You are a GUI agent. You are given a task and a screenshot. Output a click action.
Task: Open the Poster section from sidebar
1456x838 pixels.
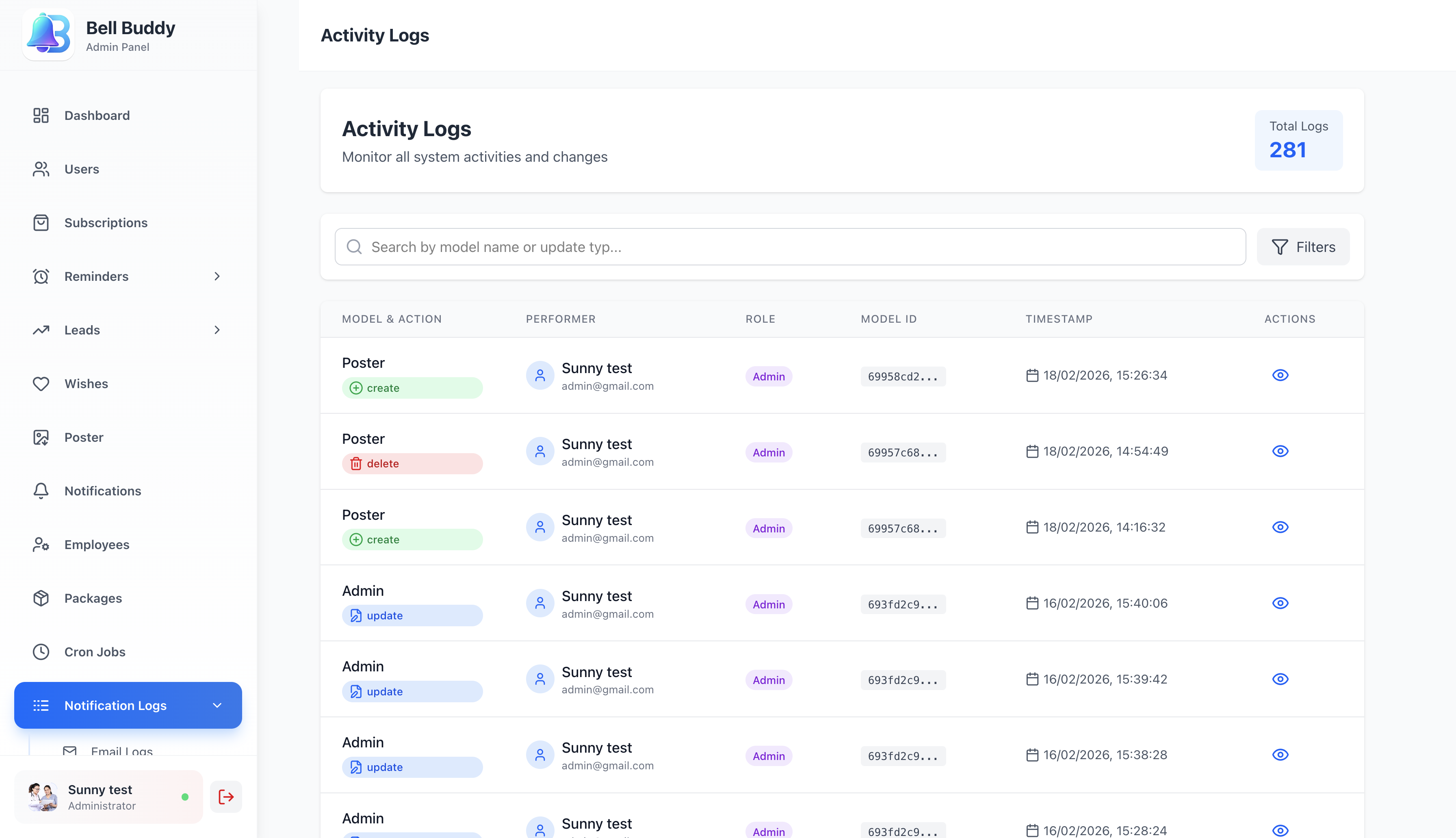click(84, 437)
